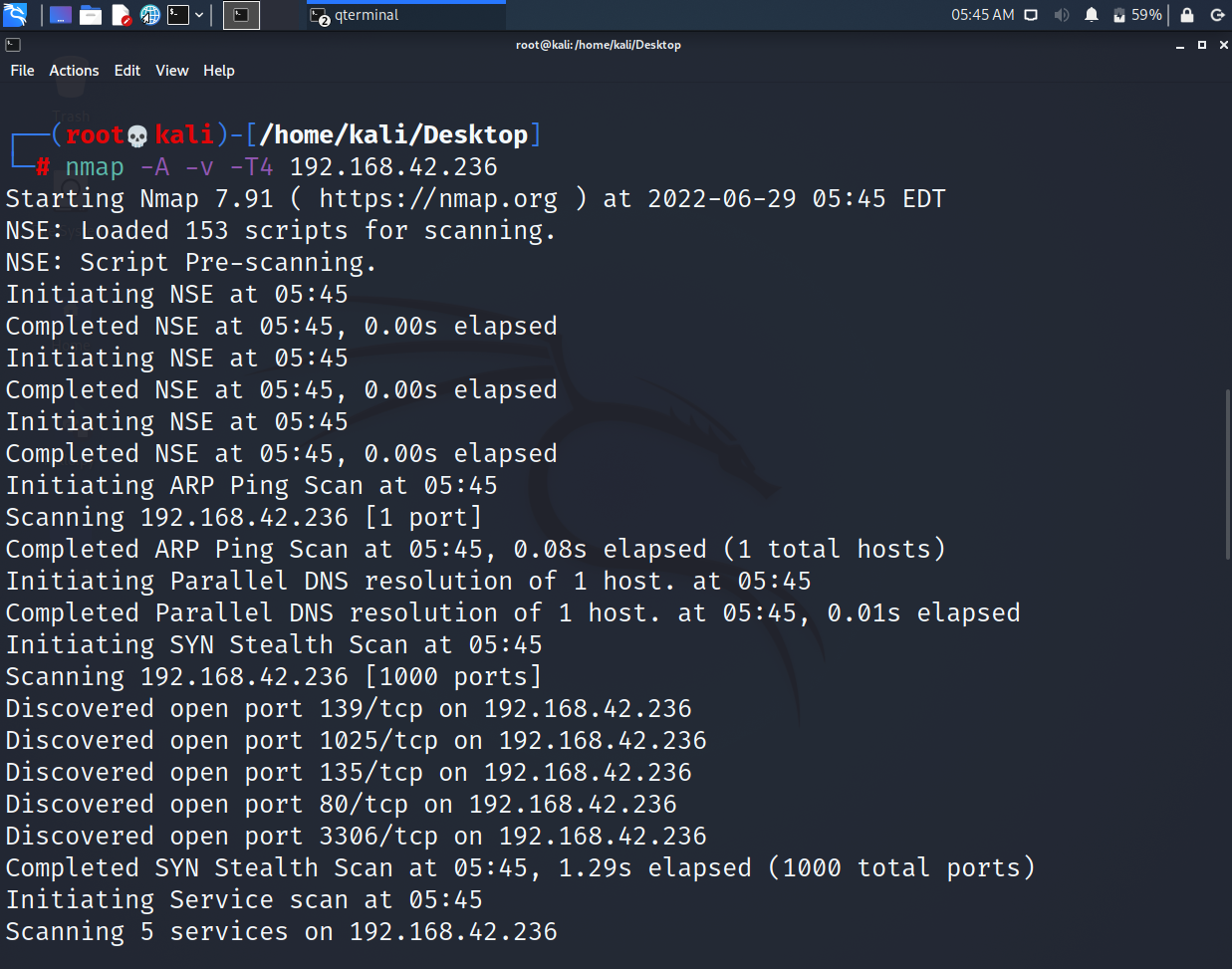
Task: Click "Discovered open port 80/tcp" line
Action: [341, 805]
